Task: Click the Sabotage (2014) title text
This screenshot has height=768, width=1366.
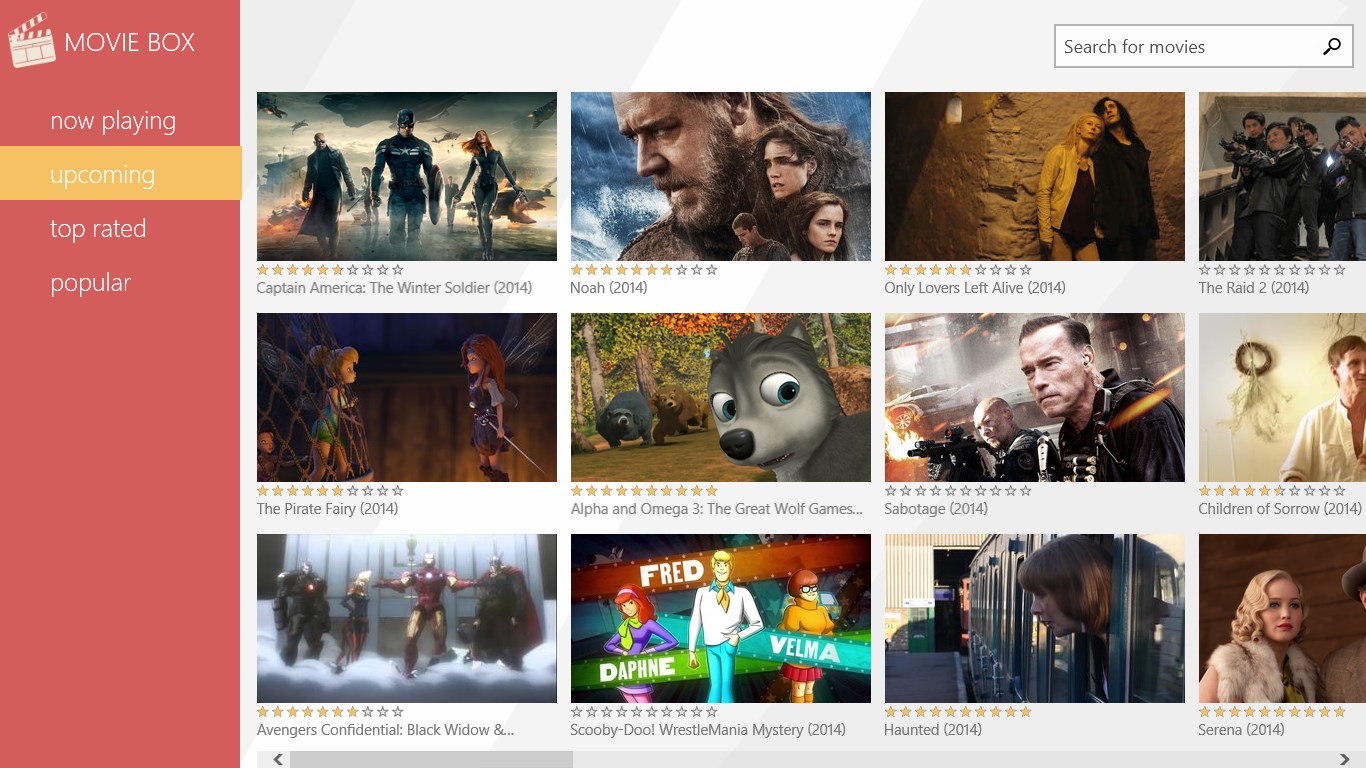Action: point(936,509)
